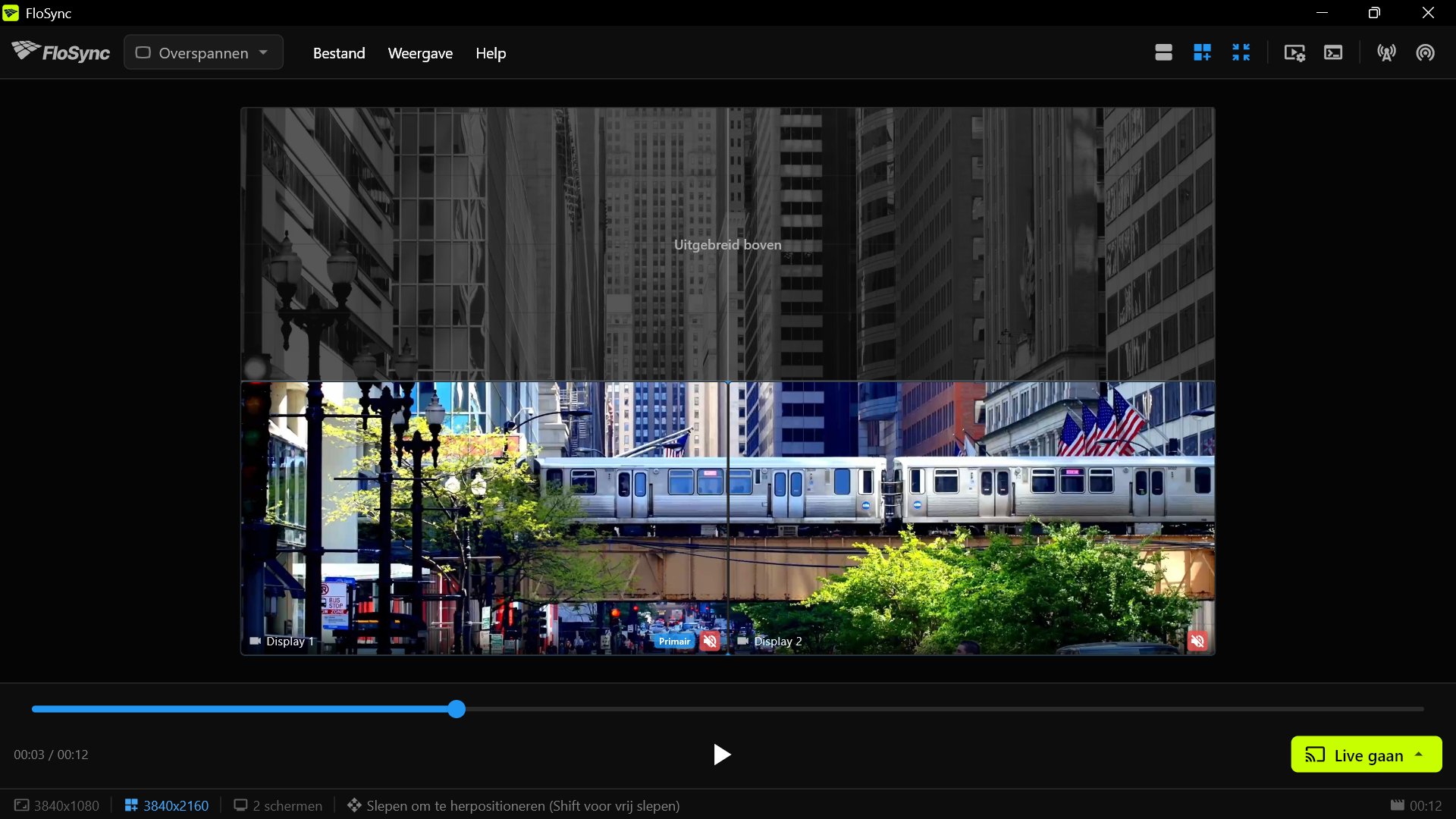
Task: Click the collapse arrows icon
Action: 1241,52
